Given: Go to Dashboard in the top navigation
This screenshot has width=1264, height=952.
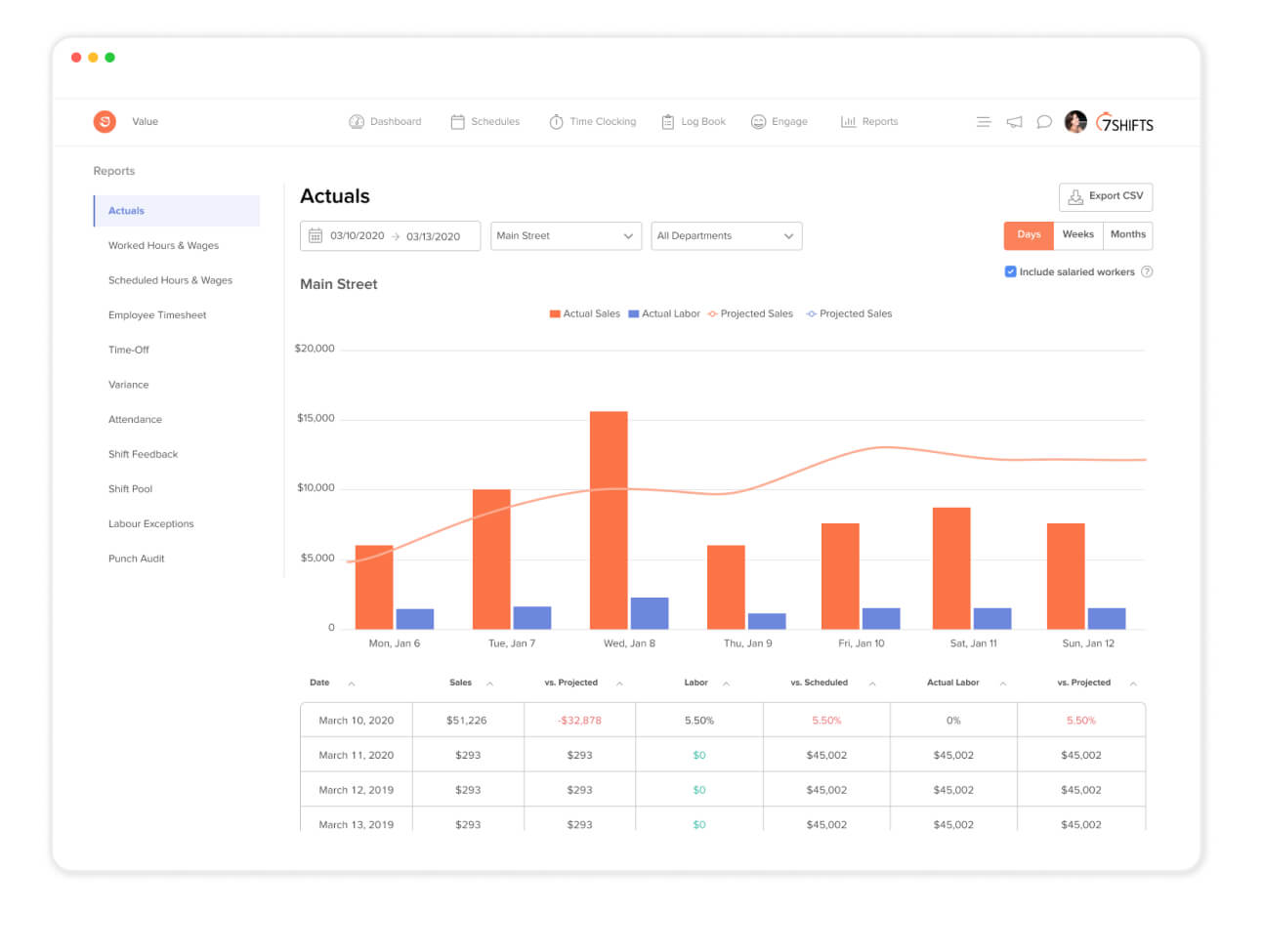Looking at the screenshot, I should tap(385, 122).
